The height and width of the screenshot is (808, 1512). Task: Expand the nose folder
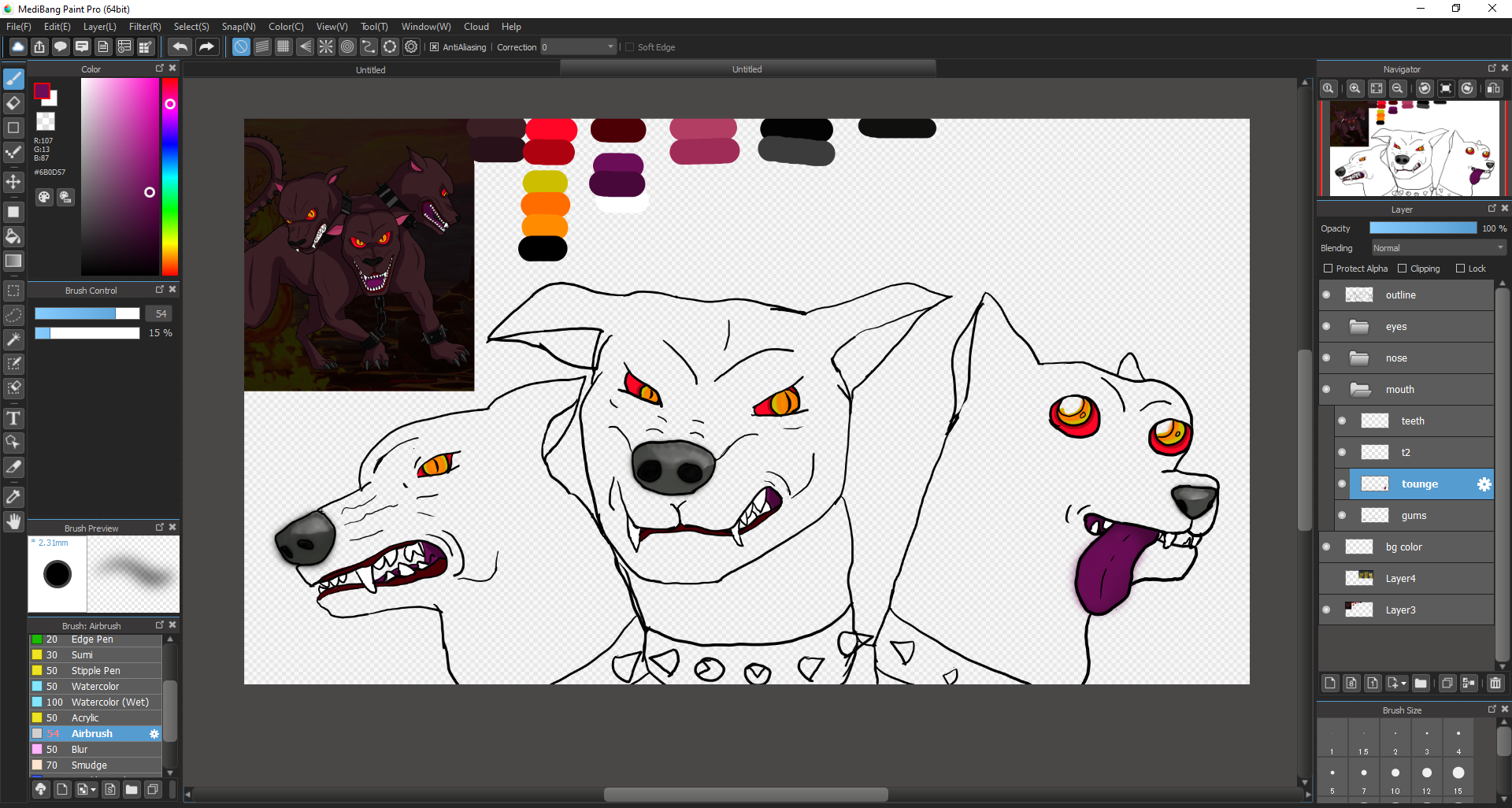[x=1359, y=358]
